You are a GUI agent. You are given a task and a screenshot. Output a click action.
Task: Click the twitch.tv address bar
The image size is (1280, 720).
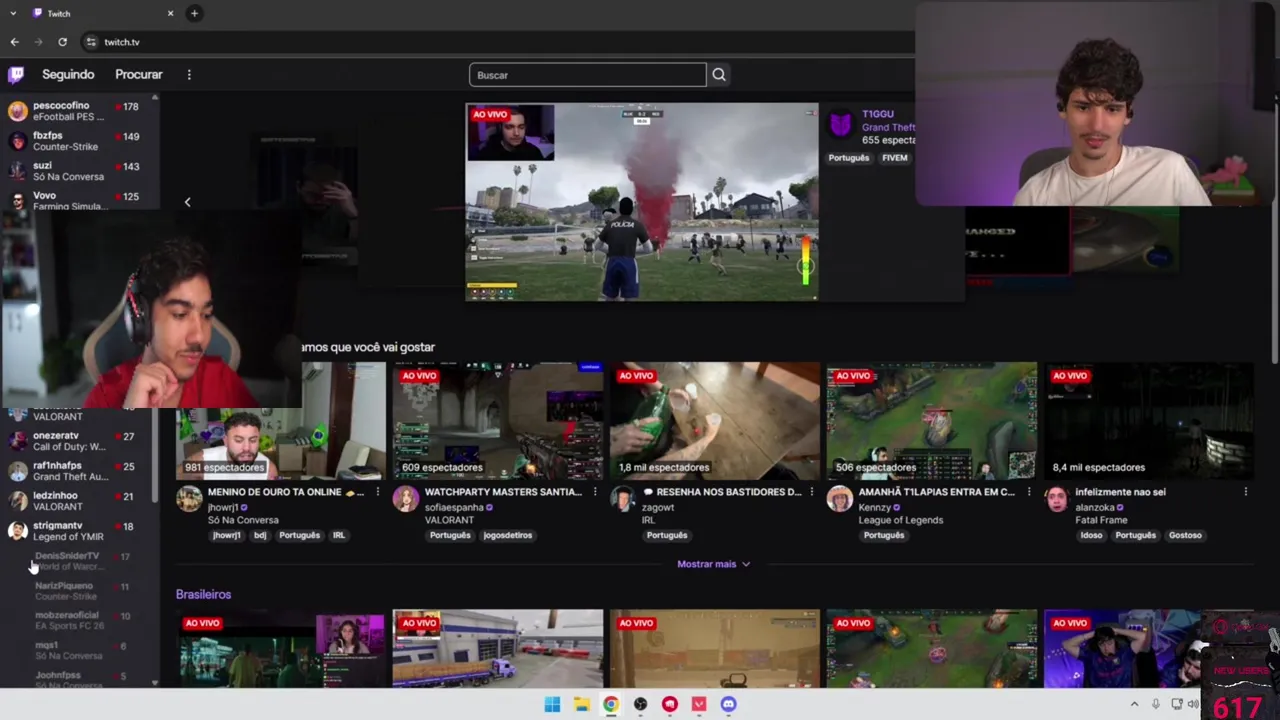(x=122, y=42)
